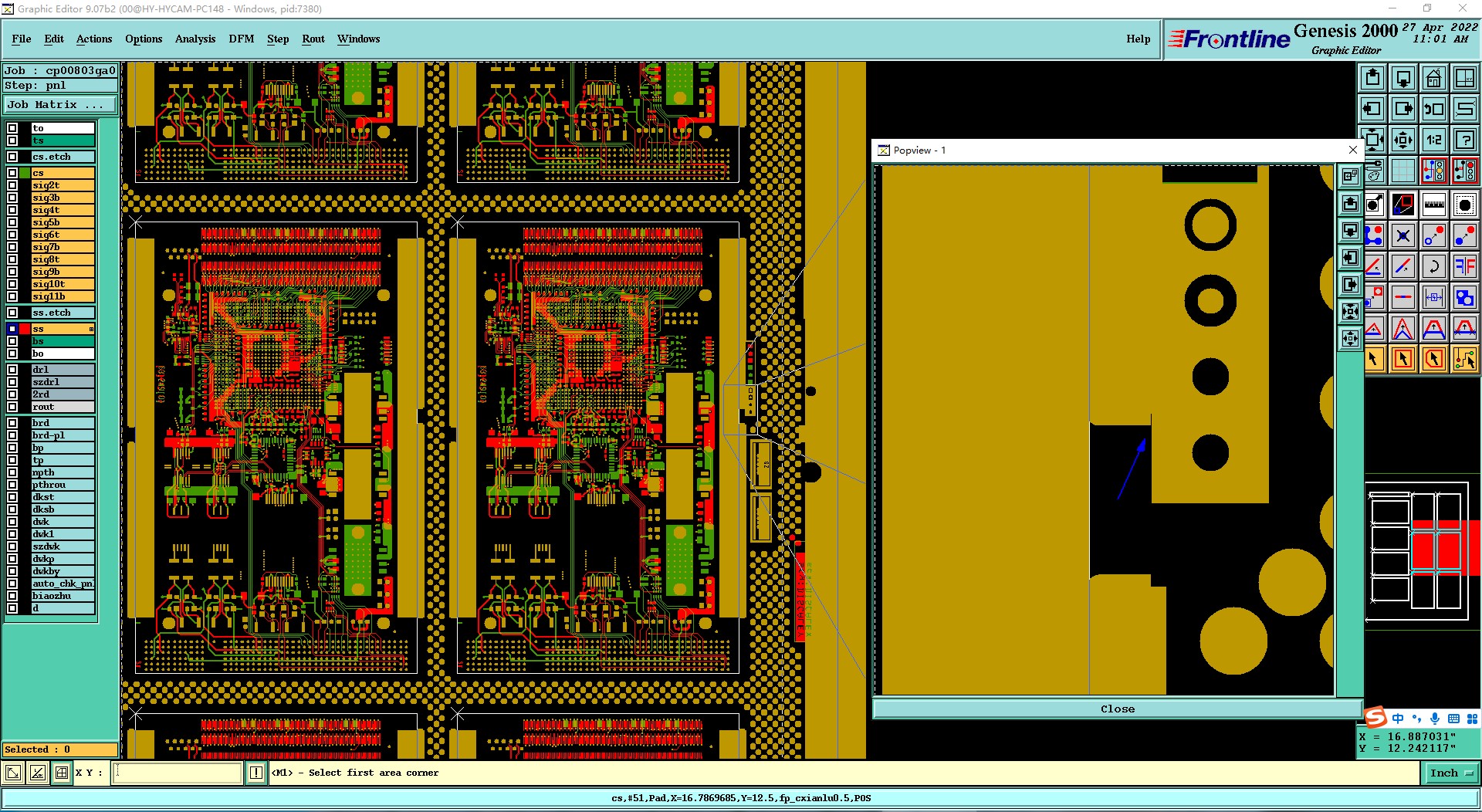Image resolution: width=1482 pixels, height=812 pixels.
Task: Toggle the 'to' layer checkbox
Action: pos(12,128)
